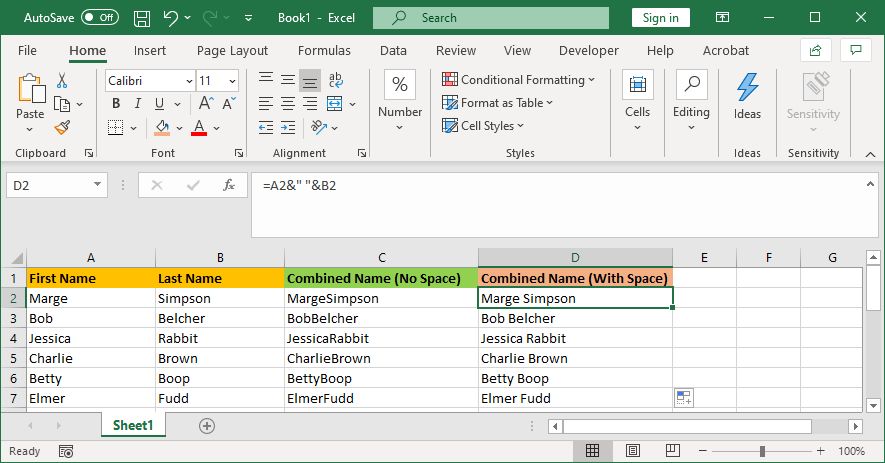Click the Wrap Text icon

click(336, 81)
